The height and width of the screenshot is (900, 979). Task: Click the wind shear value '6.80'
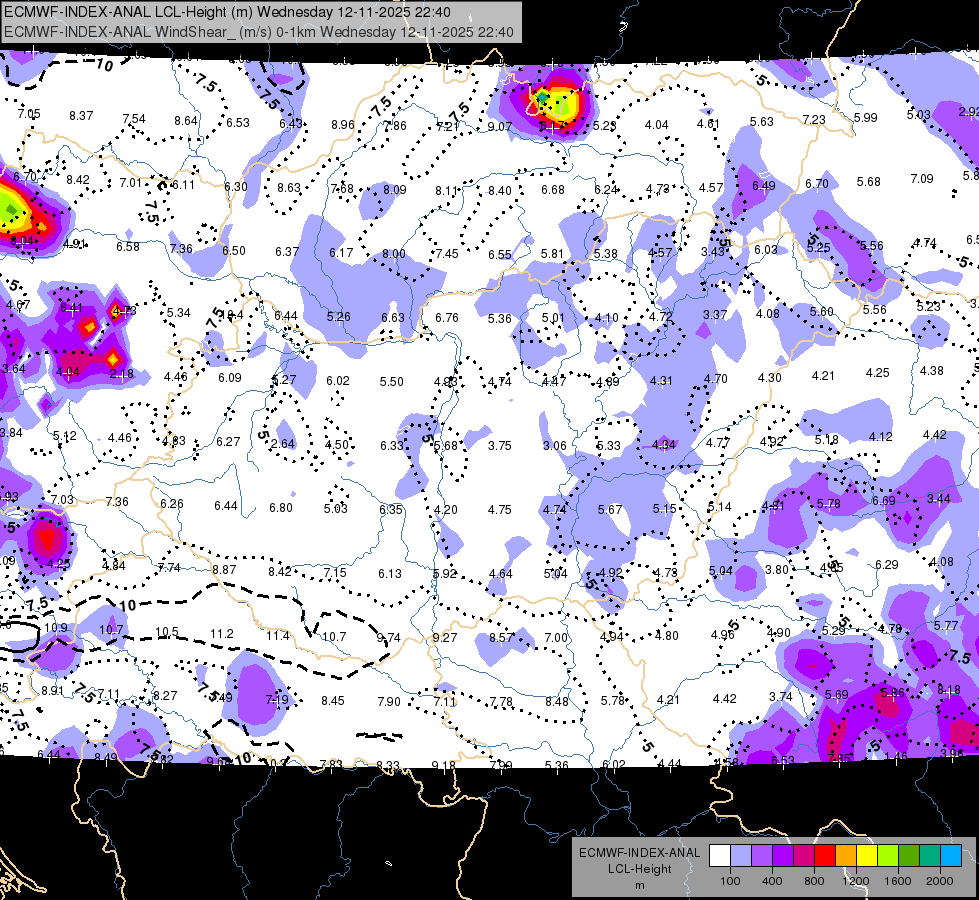pos(281,508)
